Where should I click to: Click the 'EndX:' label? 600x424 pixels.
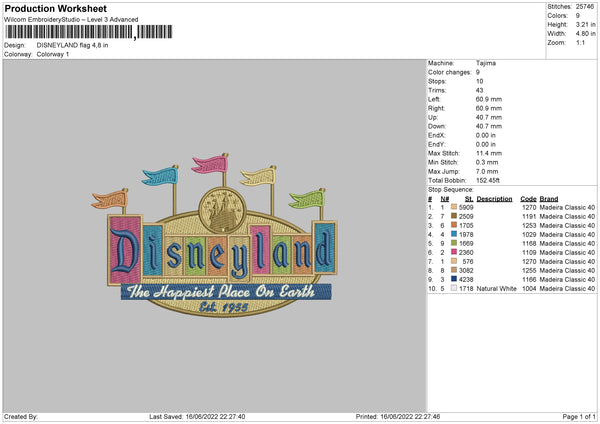437,135
